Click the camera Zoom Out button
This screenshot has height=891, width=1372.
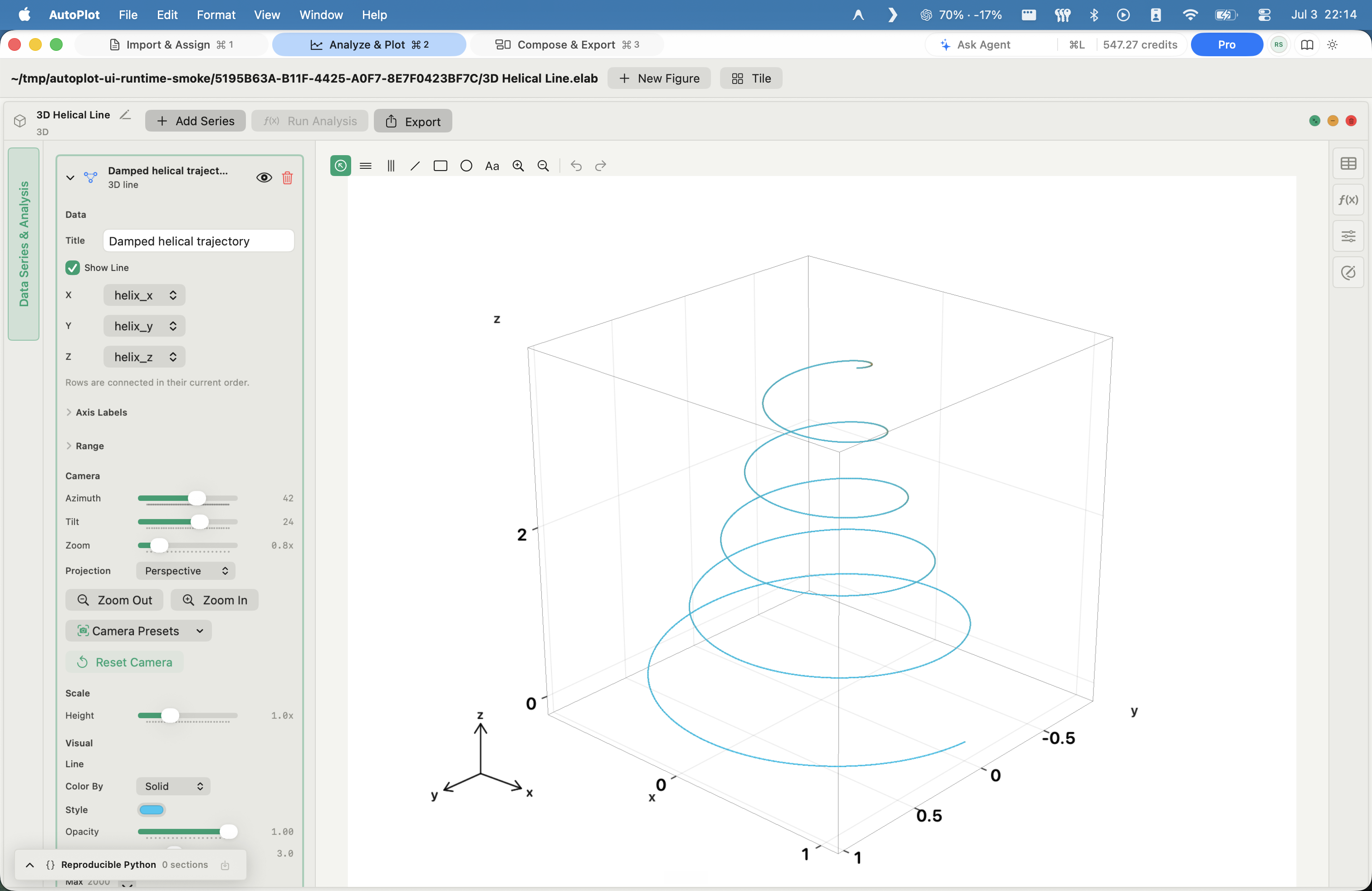tap(114, 600)
